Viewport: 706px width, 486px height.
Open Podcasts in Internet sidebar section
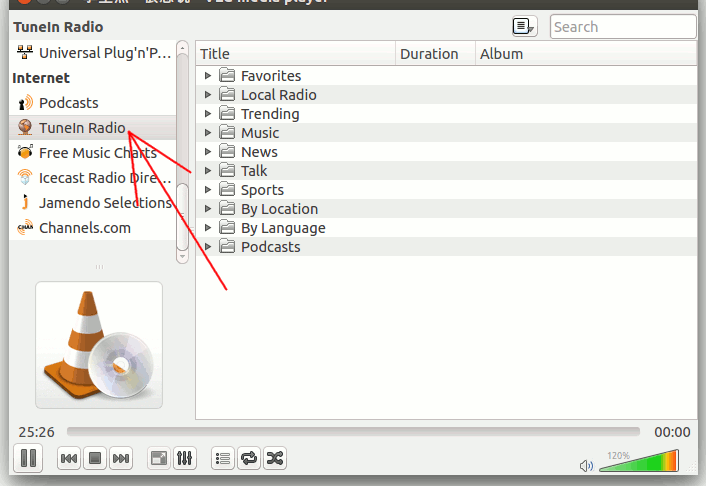point(93,103)
